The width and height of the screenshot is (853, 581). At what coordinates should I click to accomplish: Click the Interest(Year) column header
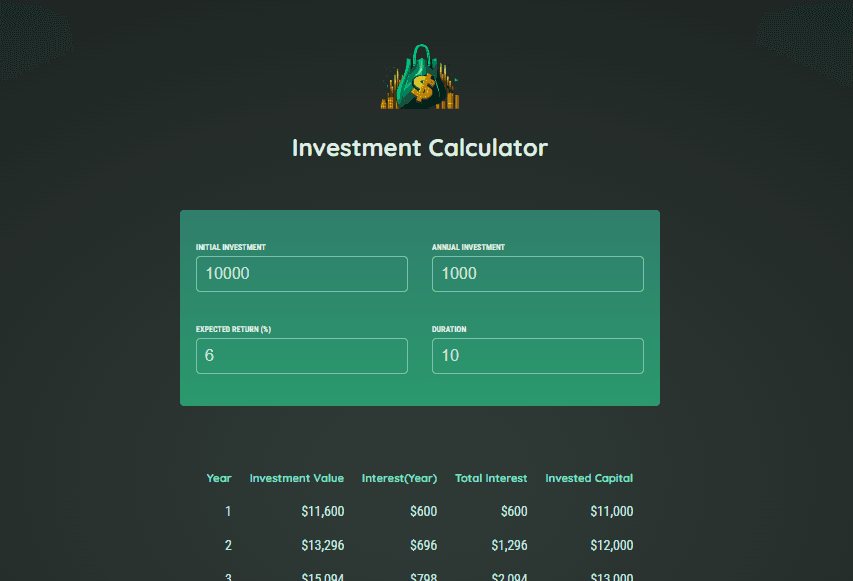coord(399,478)
